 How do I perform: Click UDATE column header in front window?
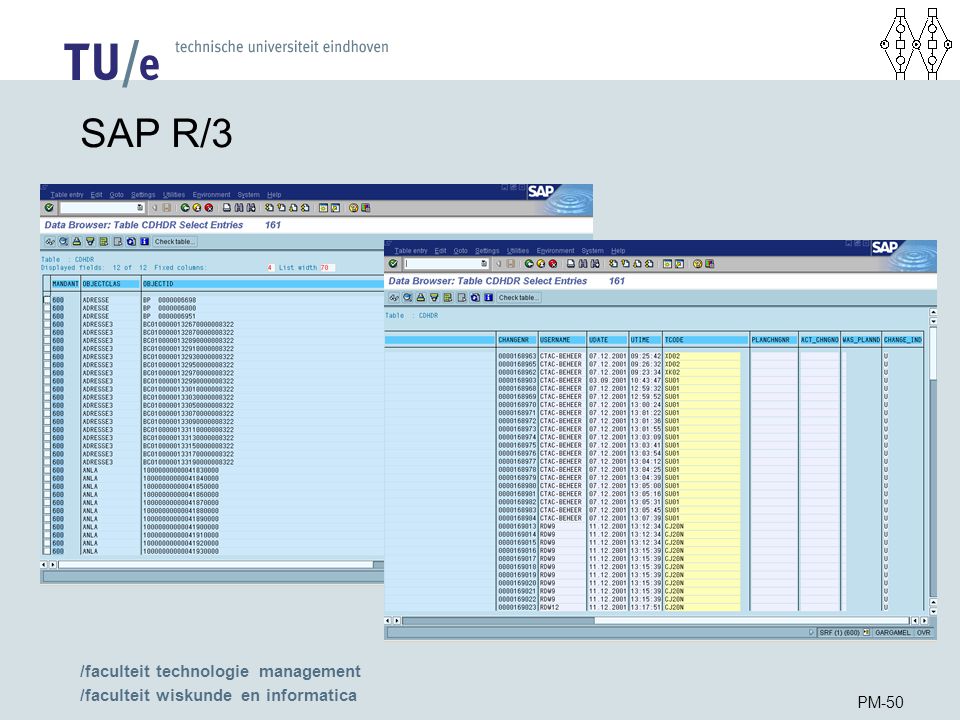607,340
